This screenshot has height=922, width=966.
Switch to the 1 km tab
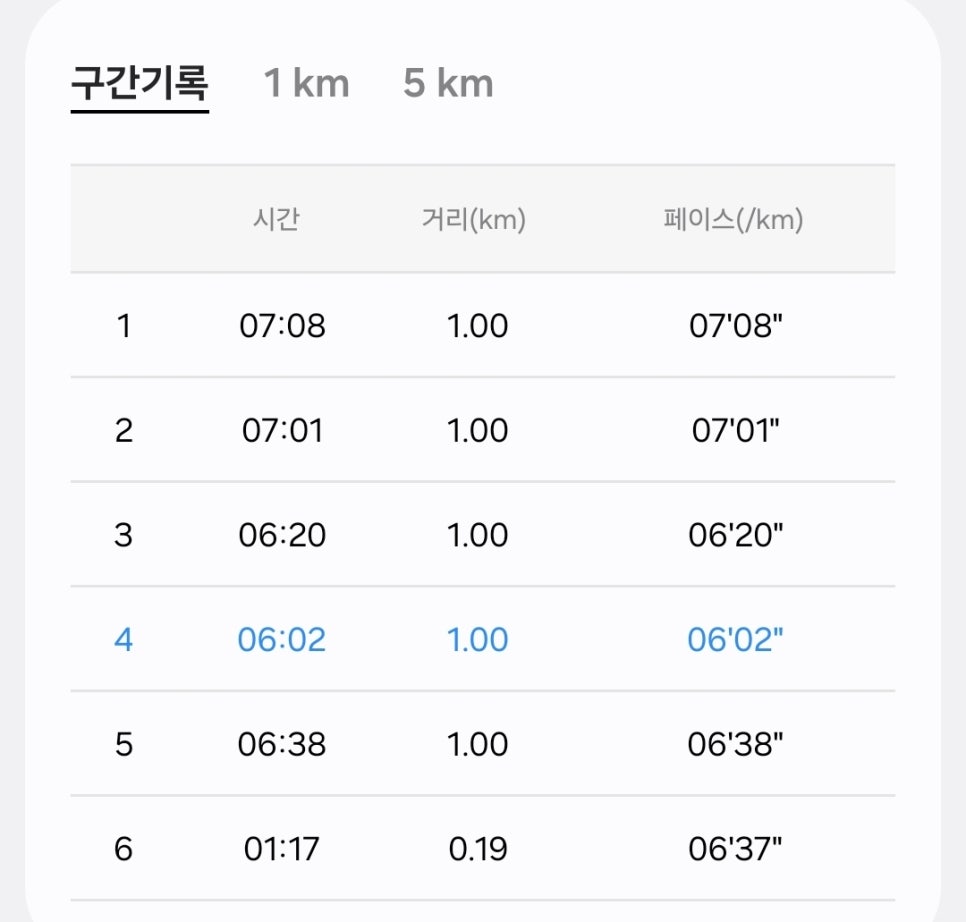(307, 83)
